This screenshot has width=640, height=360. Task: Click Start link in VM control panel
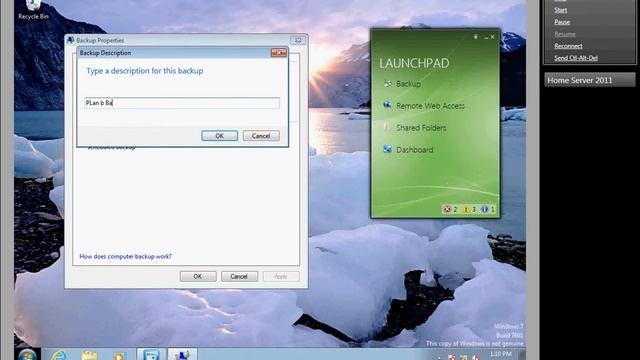click(x=560, y=10)
